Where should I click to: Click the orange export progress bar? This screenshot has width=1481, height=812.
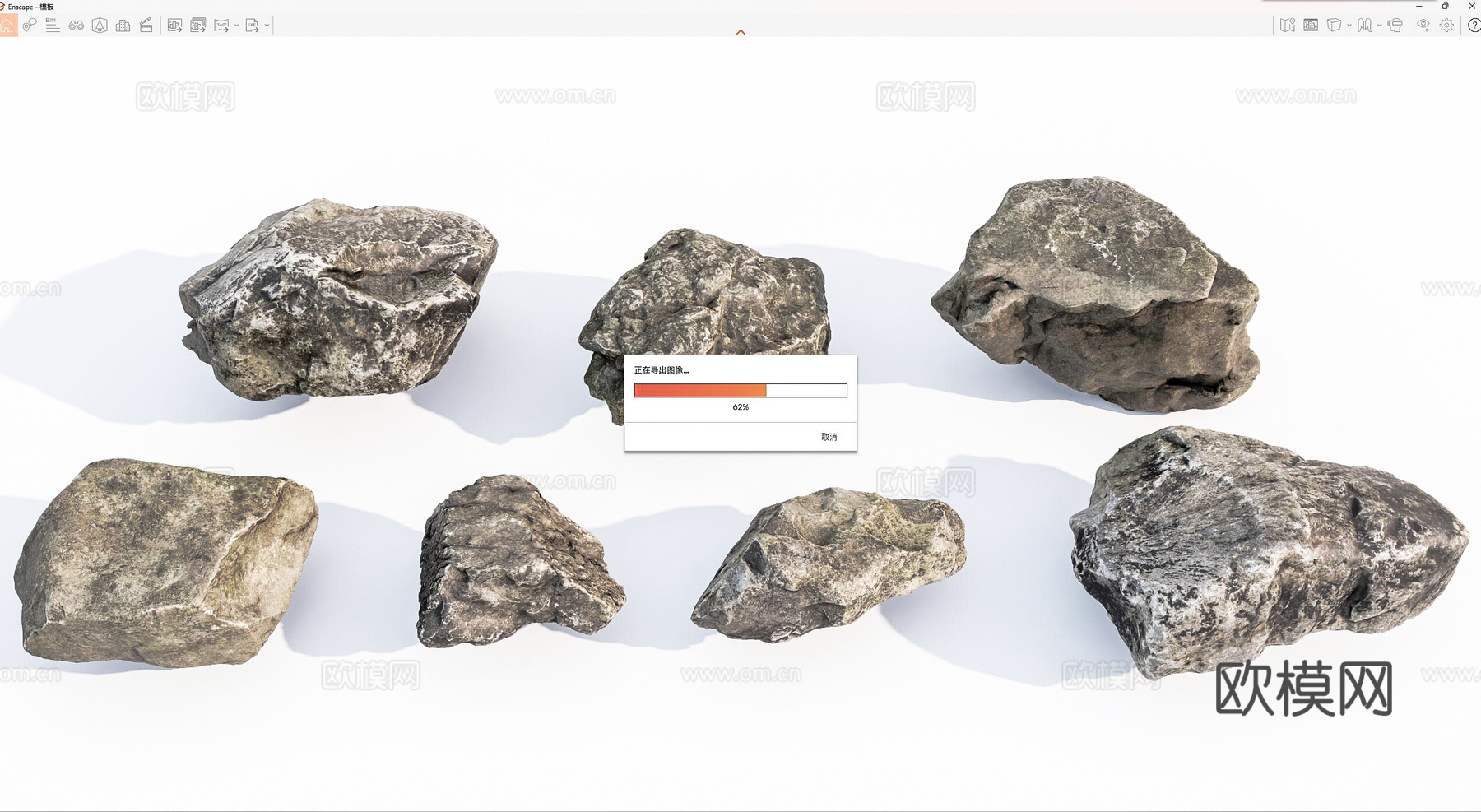[740, 391]
